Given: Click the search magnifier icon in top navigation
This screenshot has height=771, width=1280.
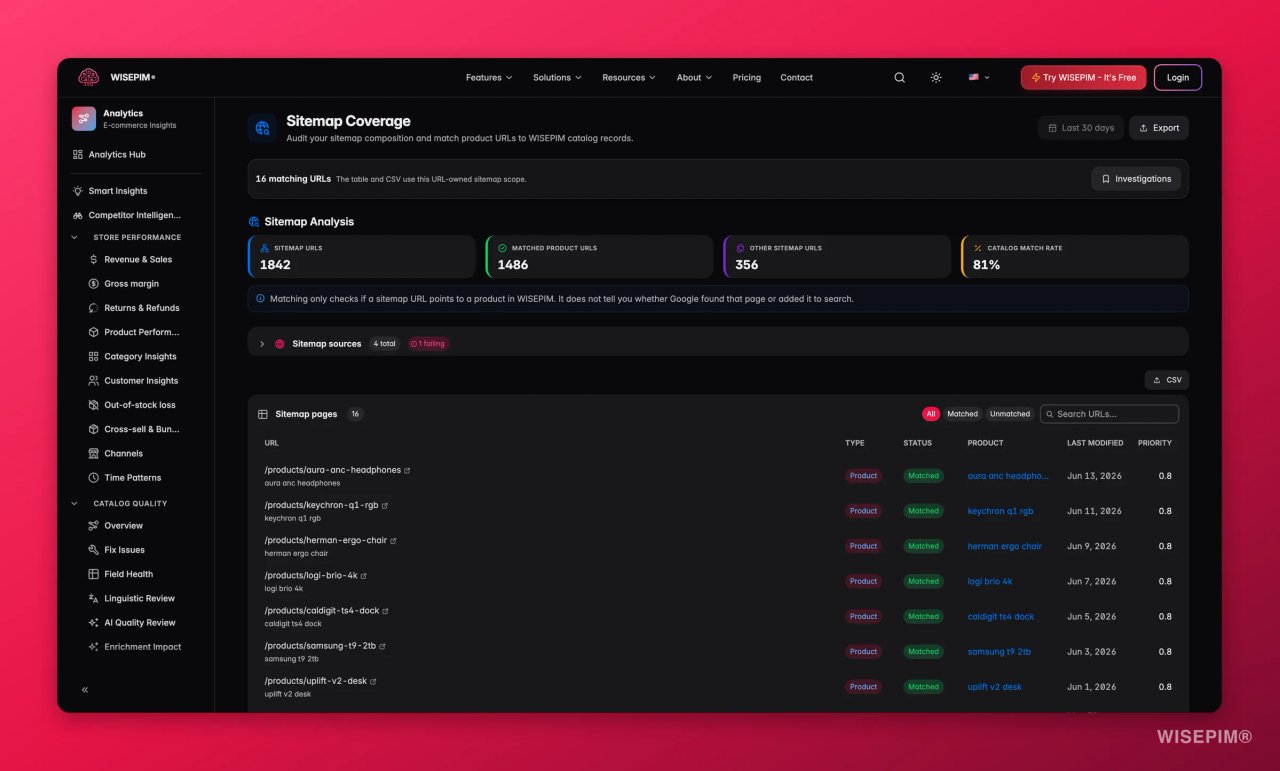Looking at the screenshot, I should coord(899,77).
